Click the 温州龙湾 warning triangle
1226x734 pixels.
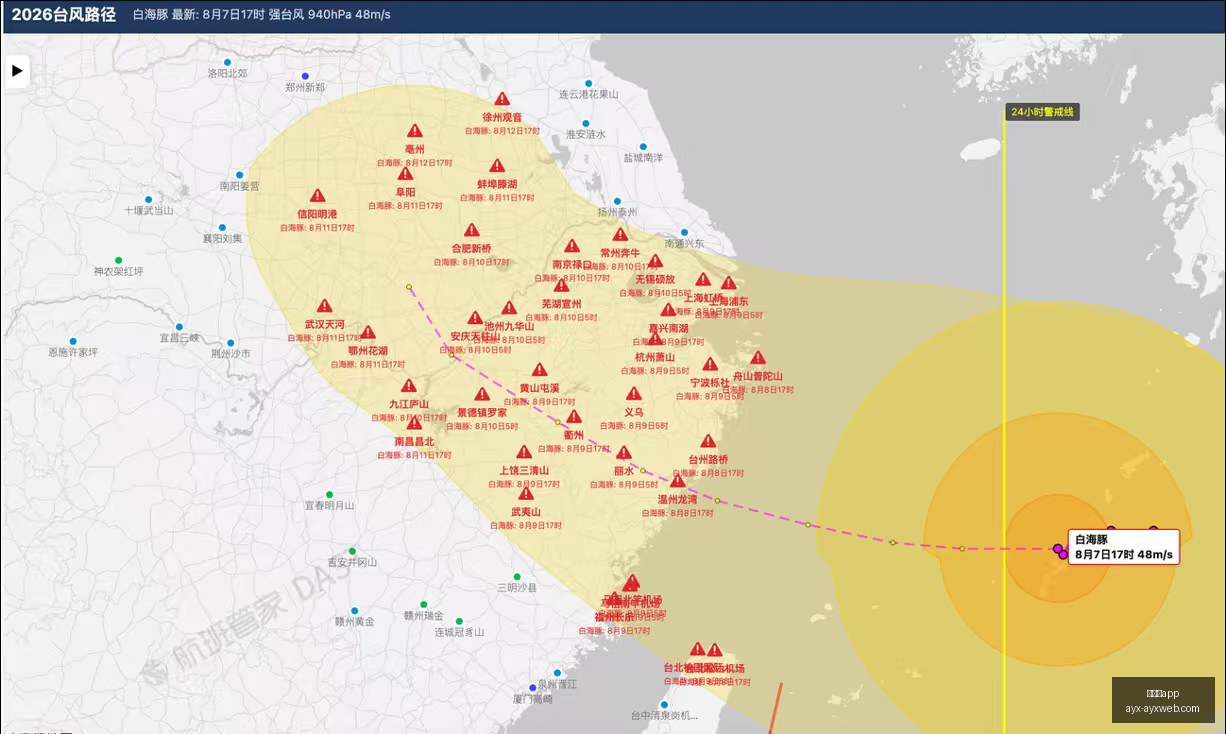click(x=677, y=481)
